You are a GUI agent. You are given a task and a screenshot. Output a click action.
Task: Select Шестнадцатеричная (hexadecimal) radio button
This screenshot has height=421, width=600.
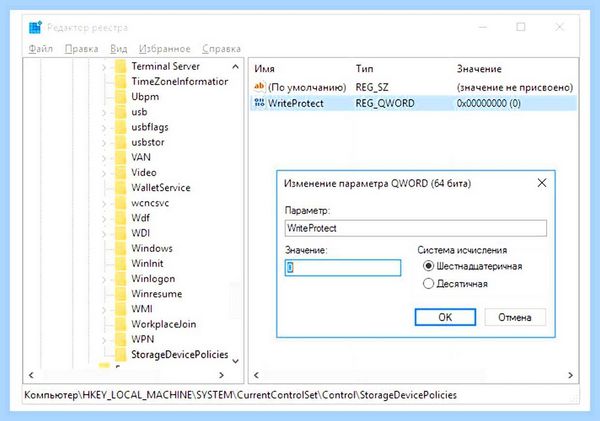pos(428,266)
